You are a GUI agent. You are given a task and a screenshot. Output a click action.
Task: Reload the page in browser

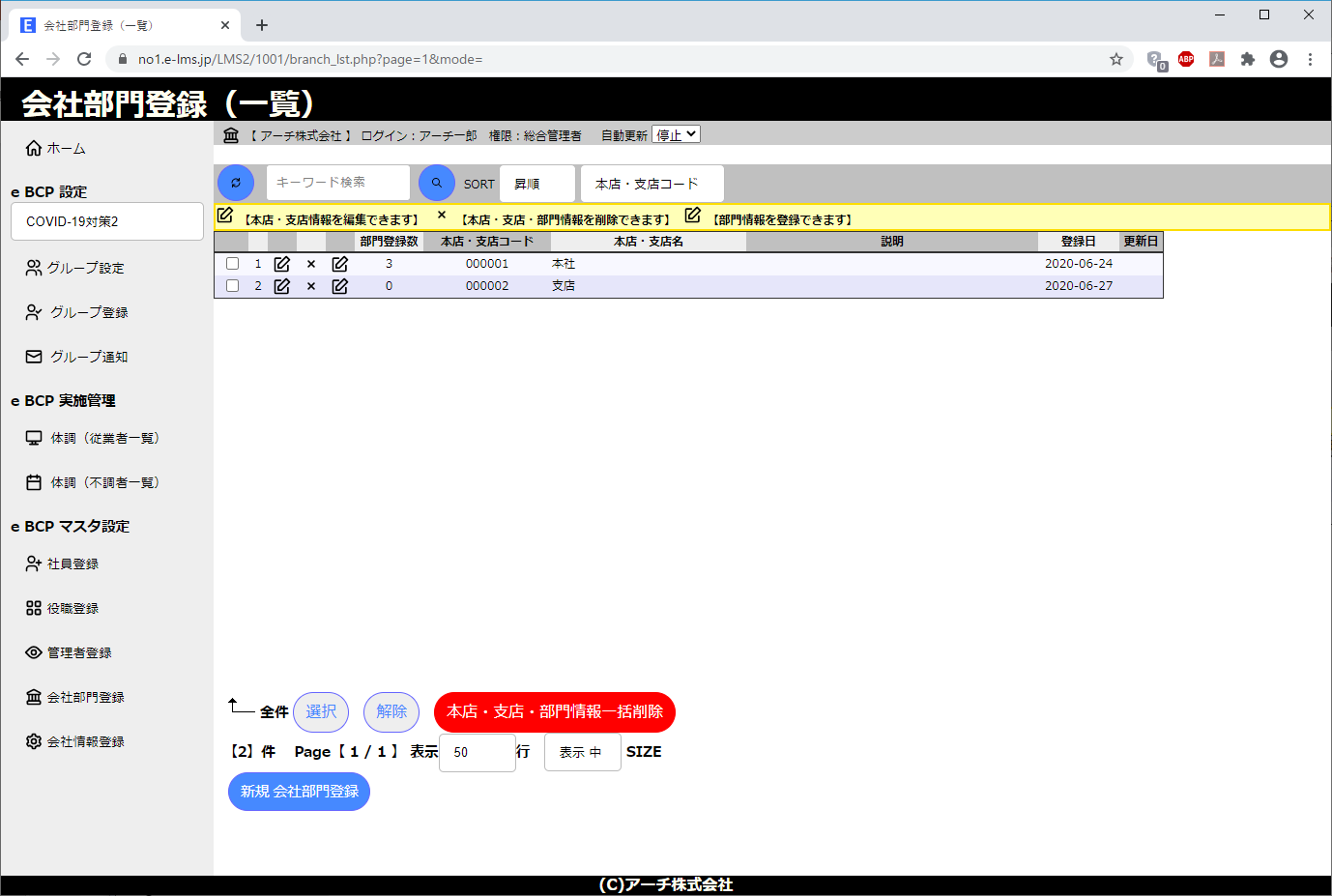tap(84, 59)
